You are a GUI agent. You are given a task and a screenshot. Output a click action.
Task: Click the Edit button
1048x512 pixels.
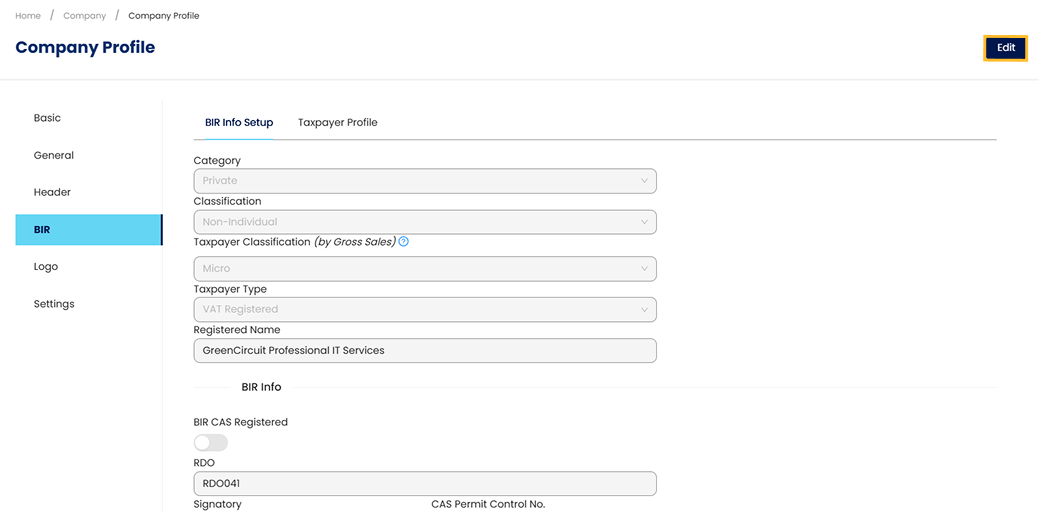pos(1005,48)
